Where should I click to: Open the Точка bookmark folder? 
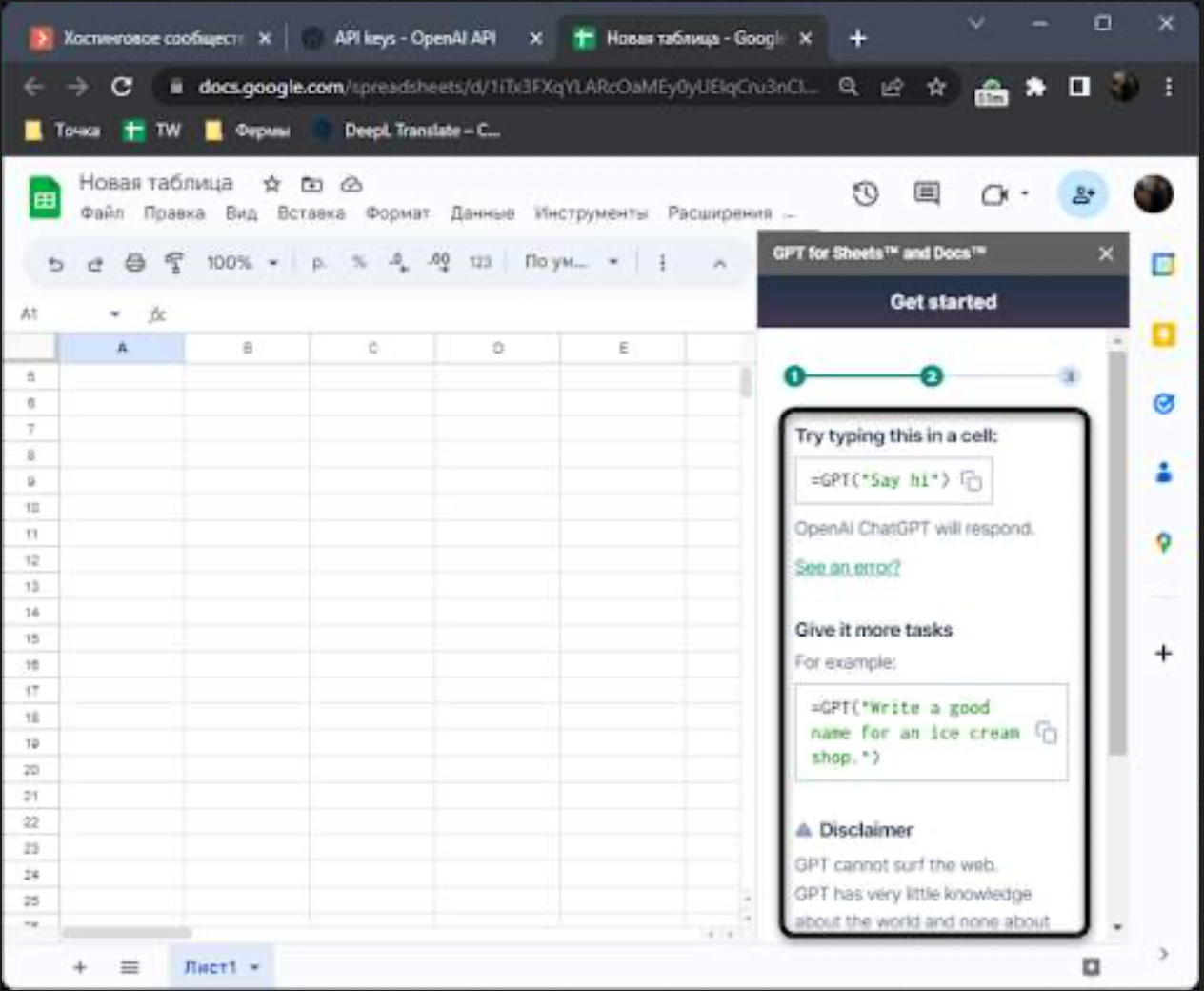tap(63, 131)
